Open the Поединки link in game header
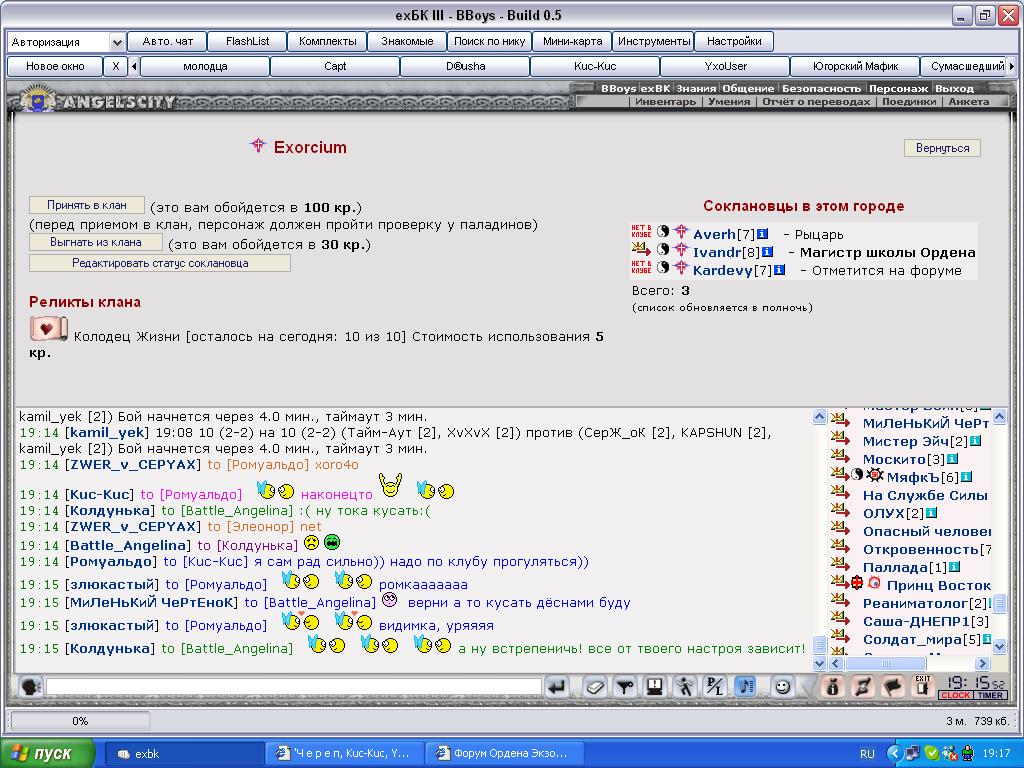The image size is (1024, 768). 909,102
